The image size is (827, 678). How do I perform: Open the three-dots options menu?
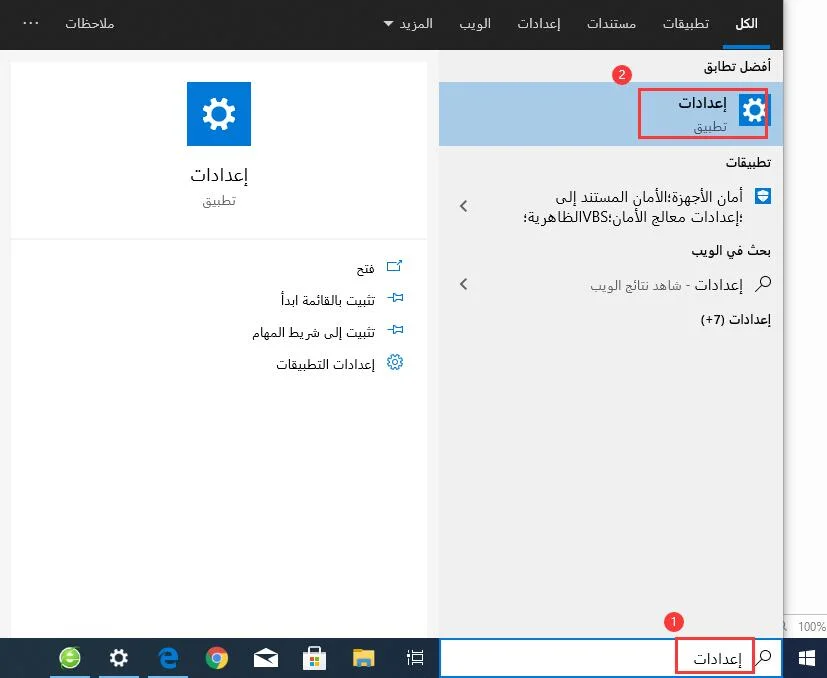(x=31, y=23)
